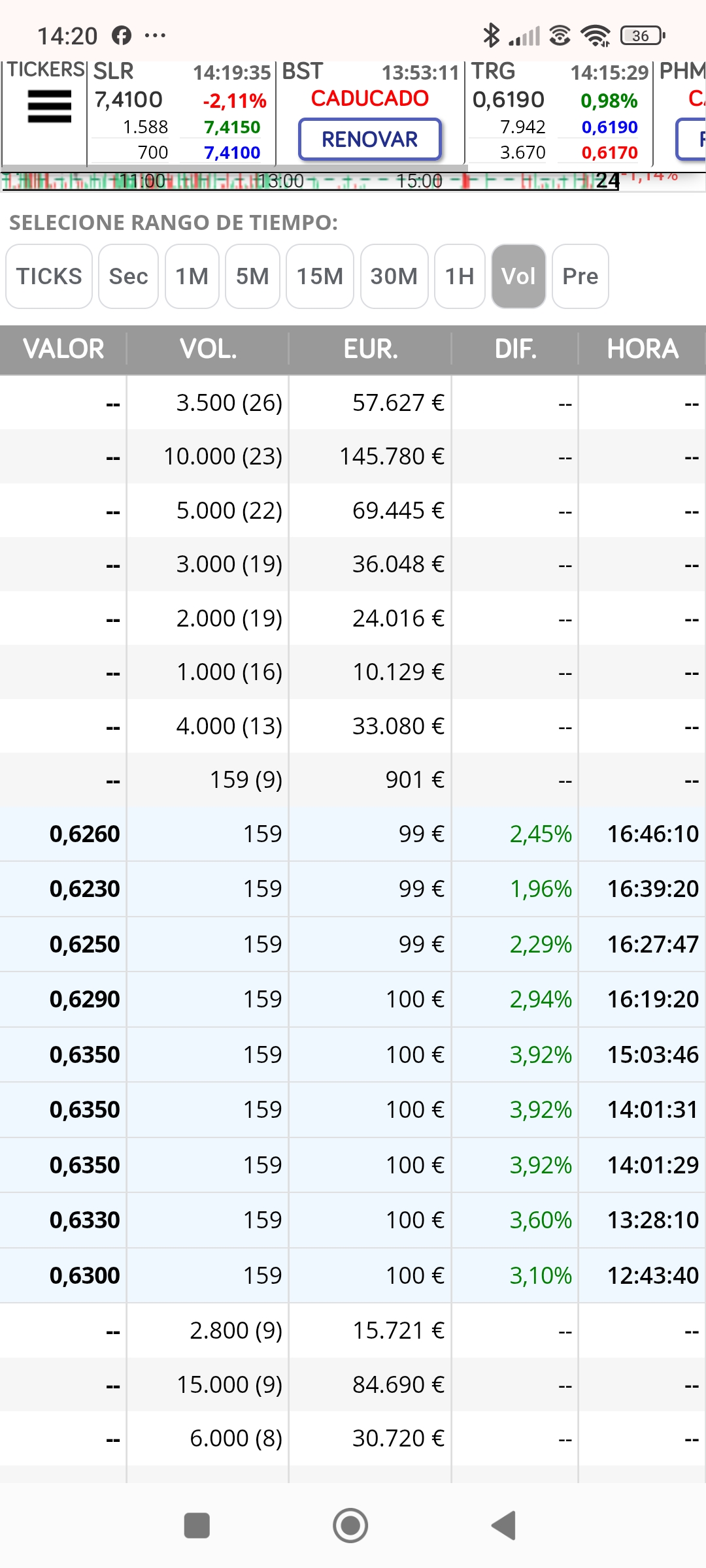Open the TICKERS hamburger menu
The height and width of the screenshot is (1568, 706).
49,106
